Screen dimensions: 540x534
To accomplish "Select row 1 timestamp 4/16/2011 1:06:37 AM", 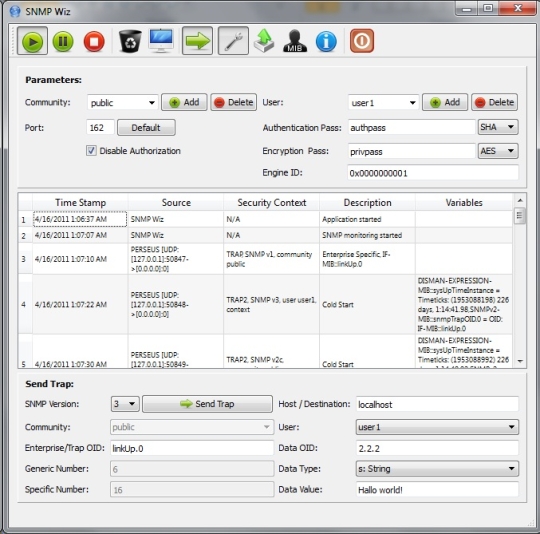I will coord(80,219).
